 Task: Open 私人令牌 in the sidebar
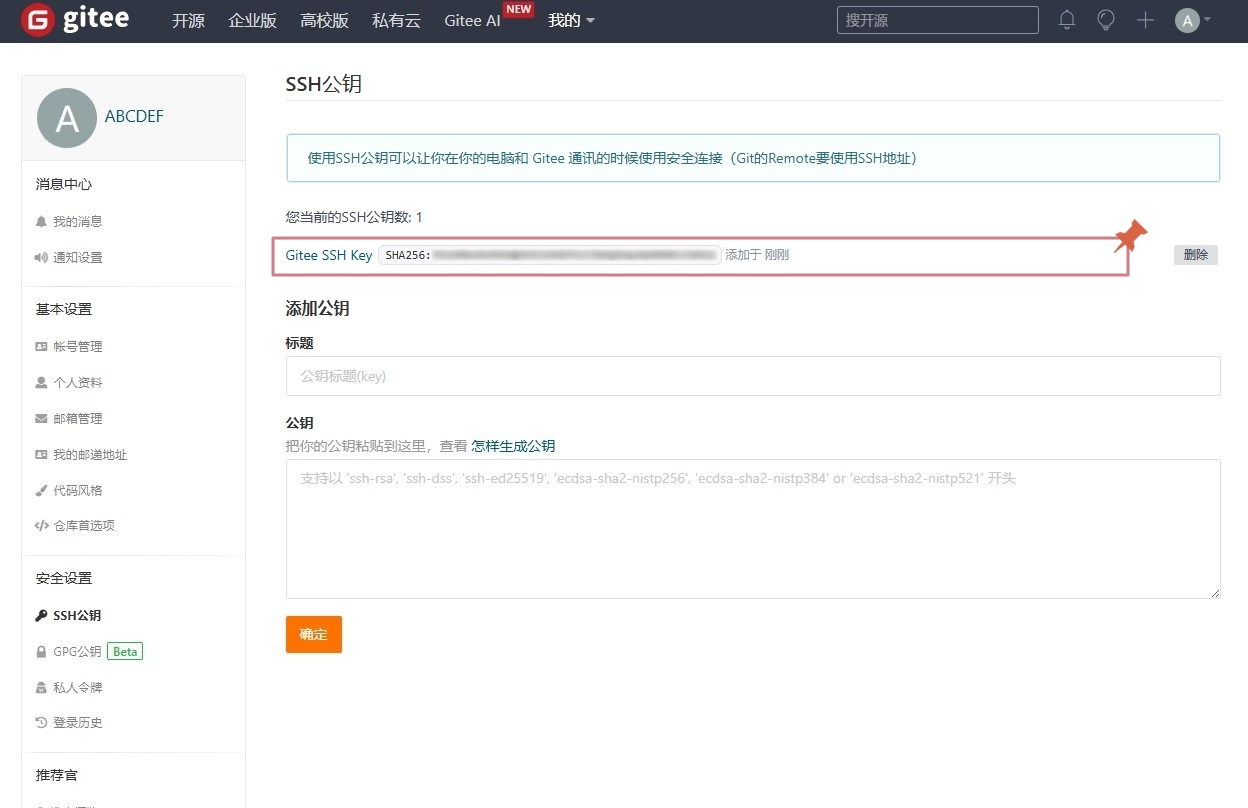[78, 687]
